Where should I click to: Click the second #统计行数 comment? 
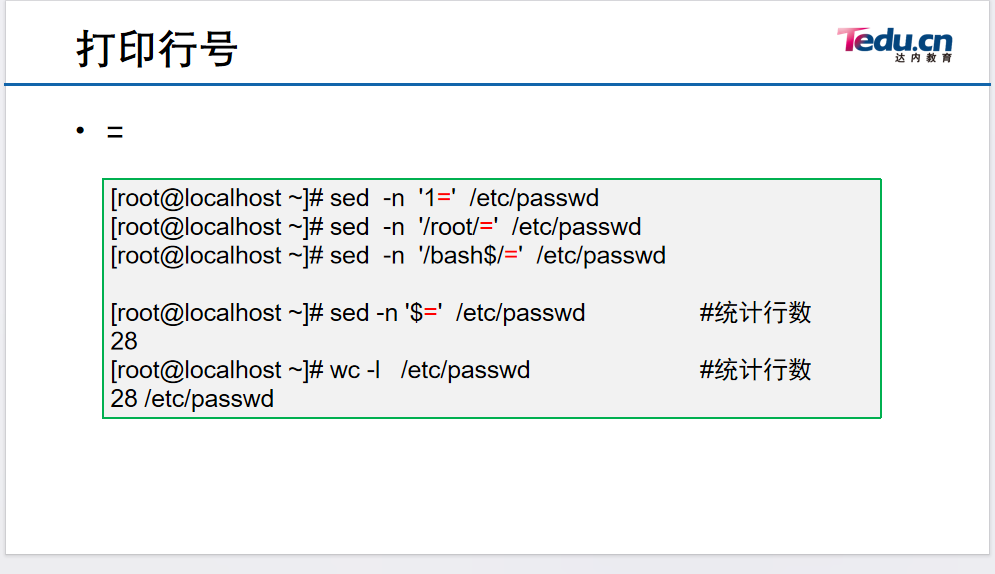755,370
